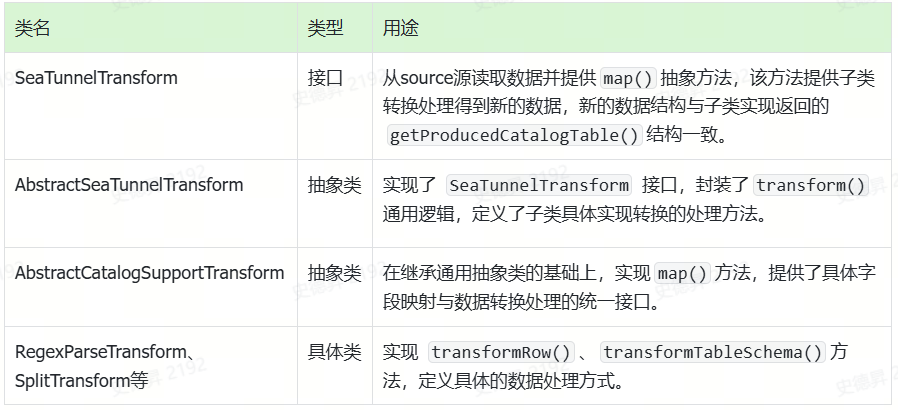The height and width of the screenshot is (410, 898).
Task: Select the SeaTunnelTransform class name cell
Action: pos(96,77)
